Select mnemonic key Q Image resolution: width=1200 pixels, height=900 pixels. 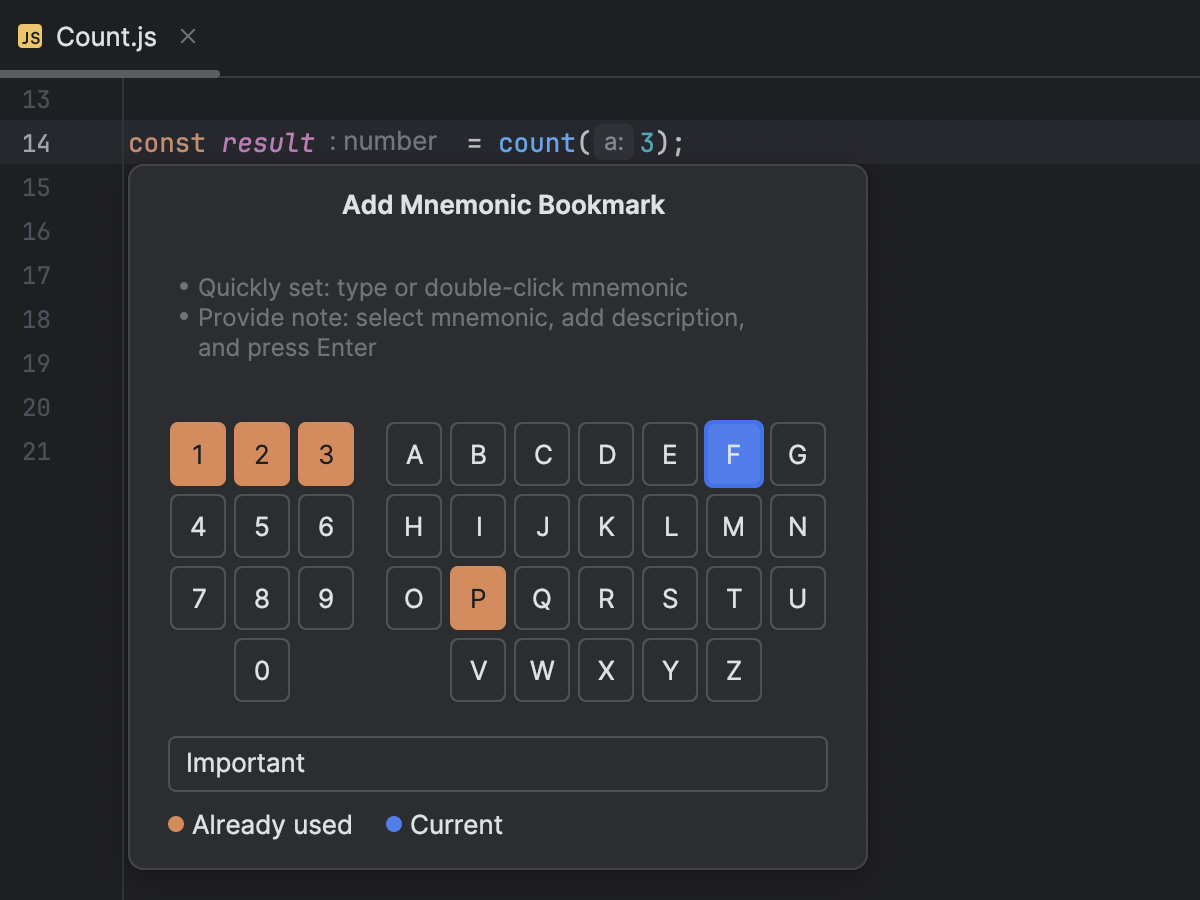click(541, 598)
